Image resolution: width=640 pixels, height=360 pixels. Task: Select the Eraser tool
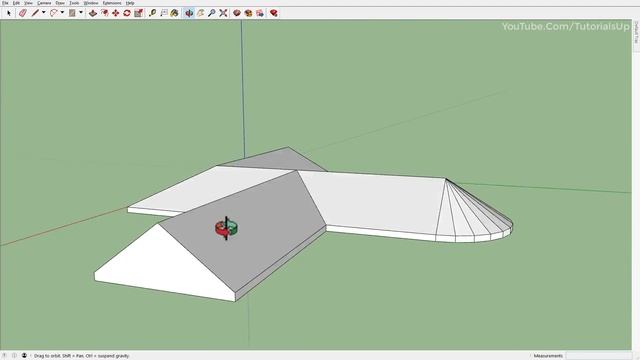pyautogui.click(x=23, y=13)
